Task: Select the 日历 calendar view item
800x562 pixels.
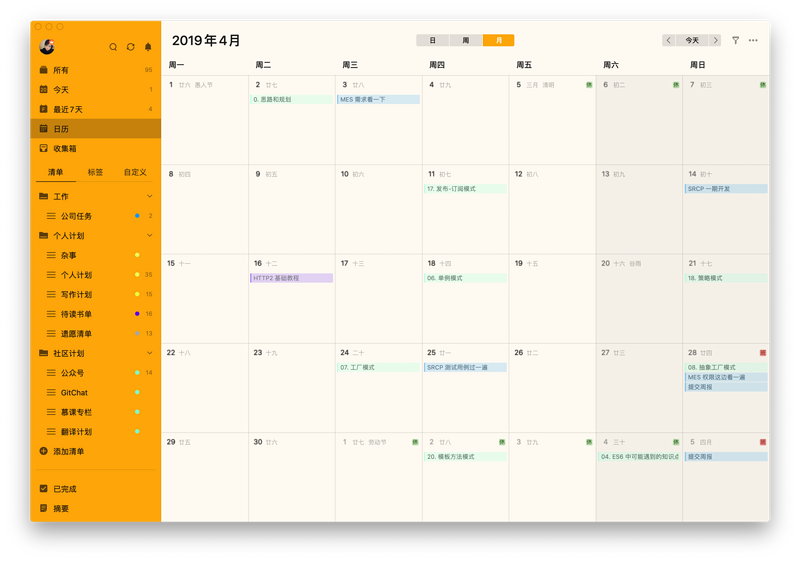Action: (95, 129)
